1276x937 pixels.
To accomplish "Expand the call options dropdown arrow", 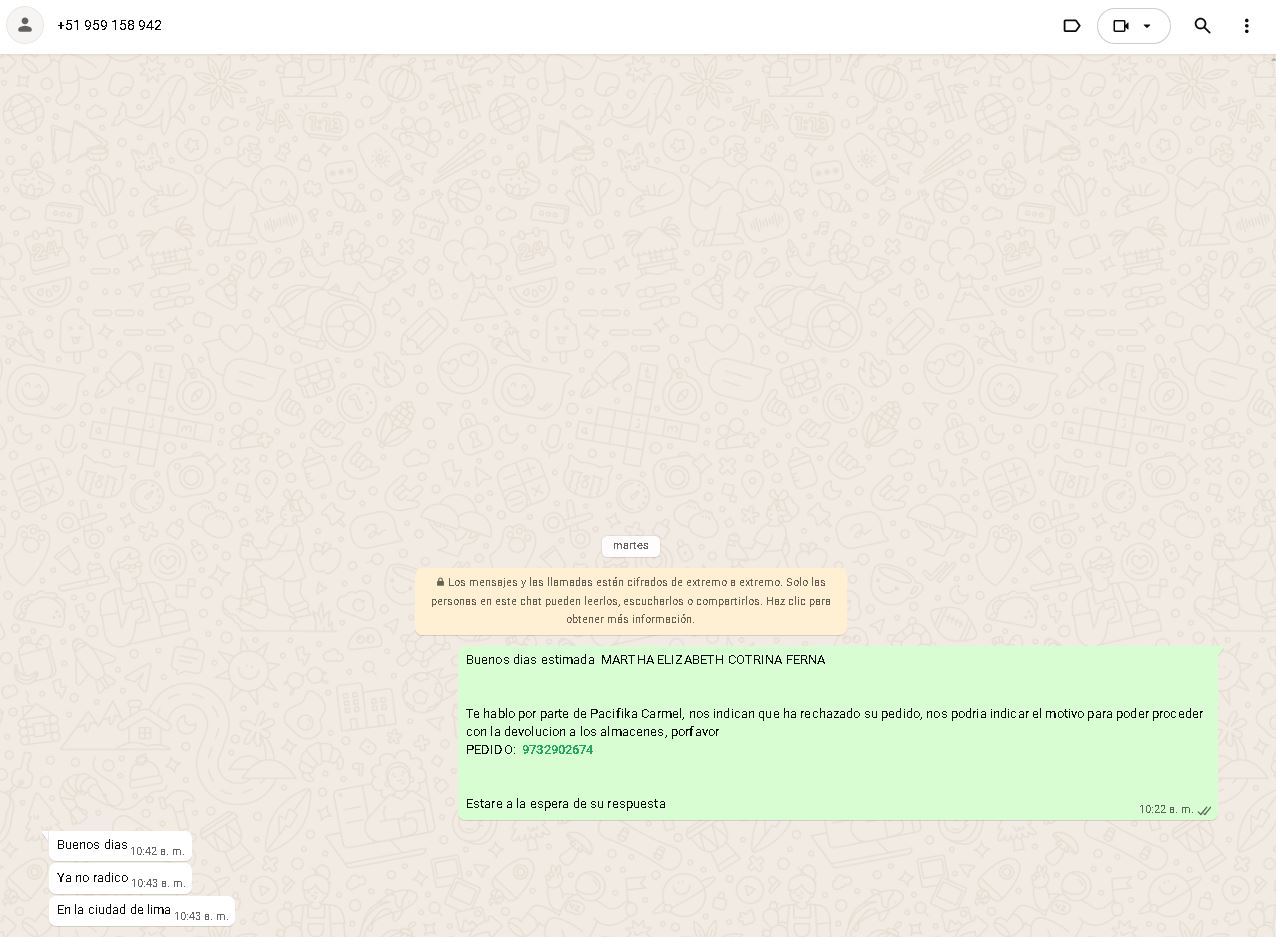I will click(1148, 26).
